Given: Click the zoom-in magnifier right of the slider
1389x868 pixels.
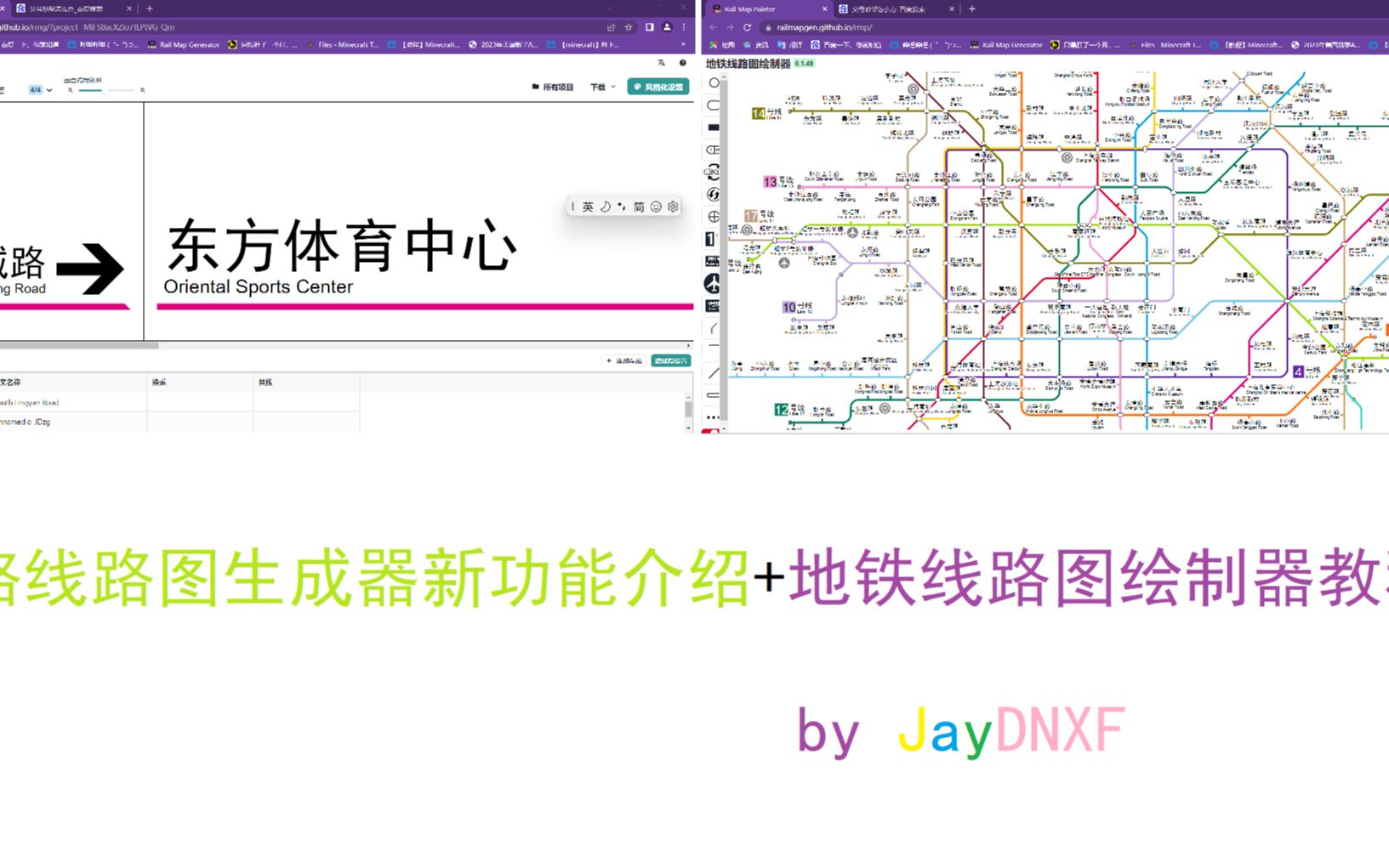Looking at the screenshot, I should (142, 90).
